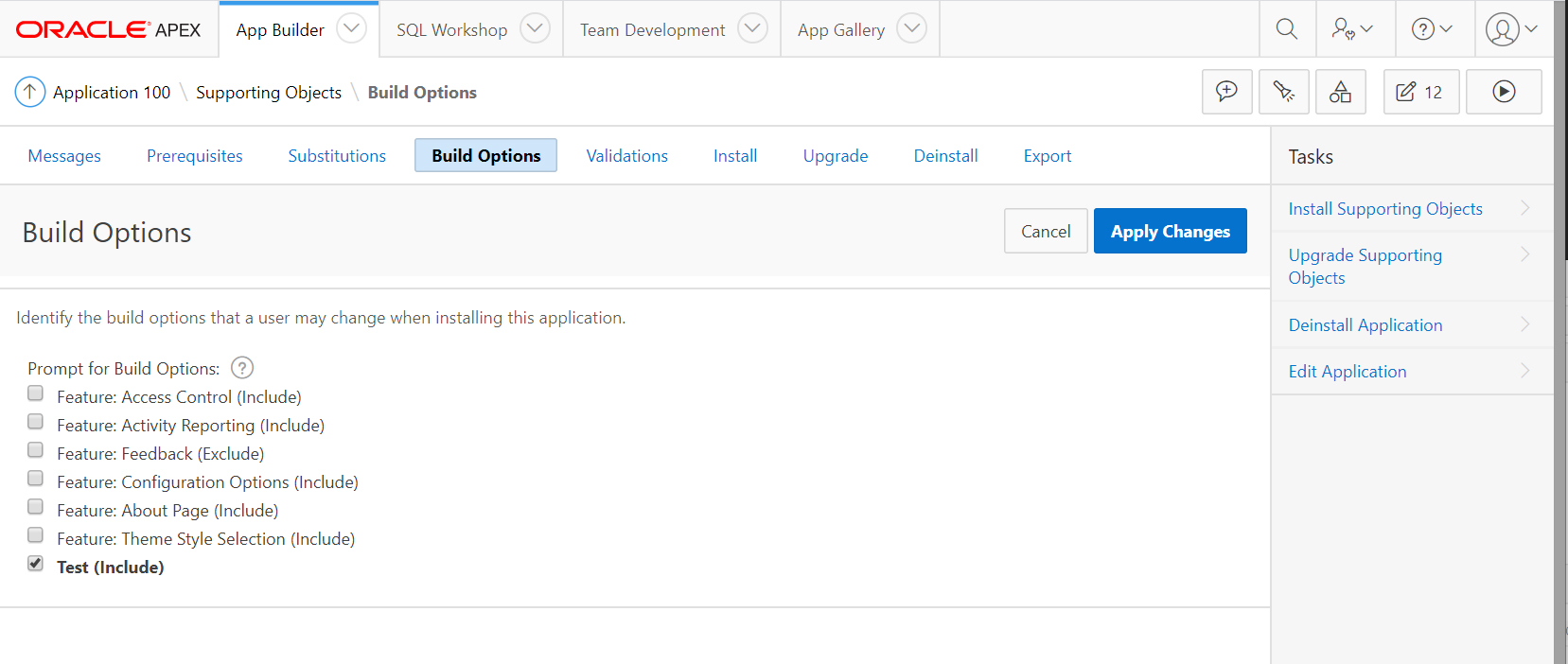Expand the App Builder dropdown arrow

tap(351, 28)
